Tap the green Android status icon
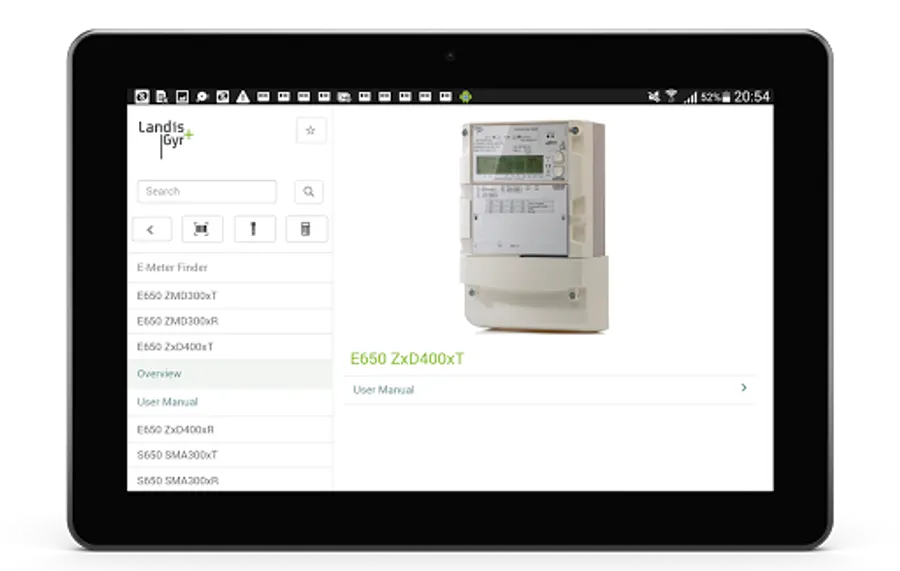The width and height of the screenshot is (900, 571). [465, 96]
